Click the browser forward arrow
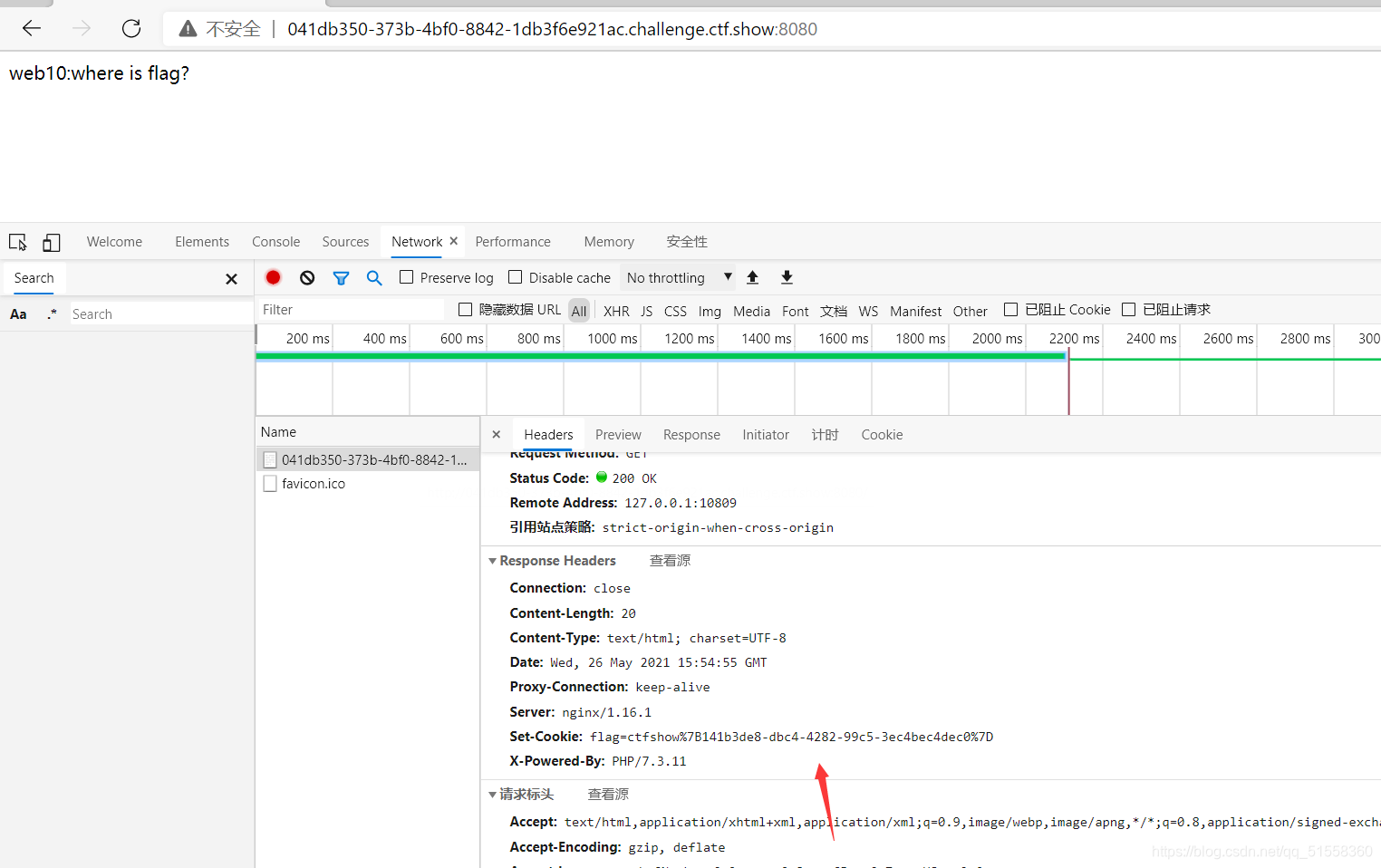This screenshot has width=1381, height=868. pyautogui.click(x=82, y=28)
